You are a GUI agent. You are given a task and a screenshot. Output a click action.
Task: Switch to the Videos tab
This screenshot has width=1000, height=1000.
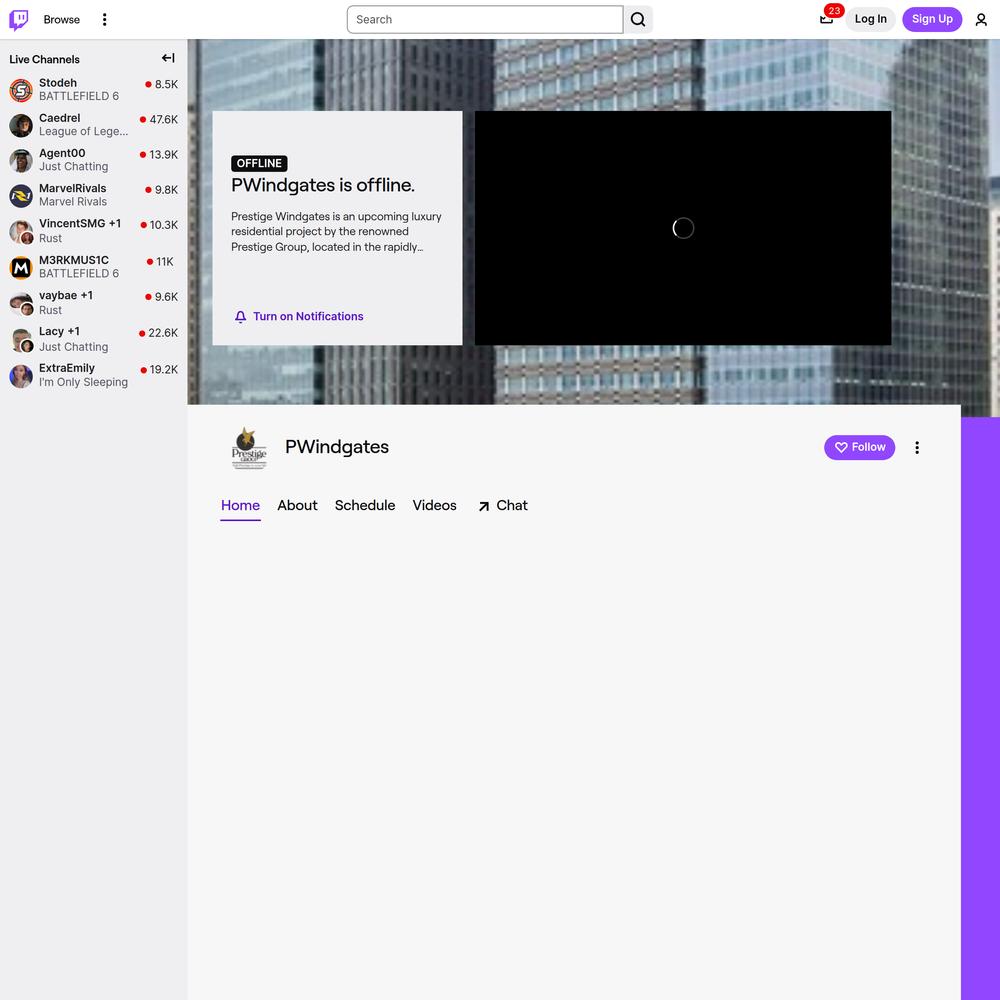[434, 505]
